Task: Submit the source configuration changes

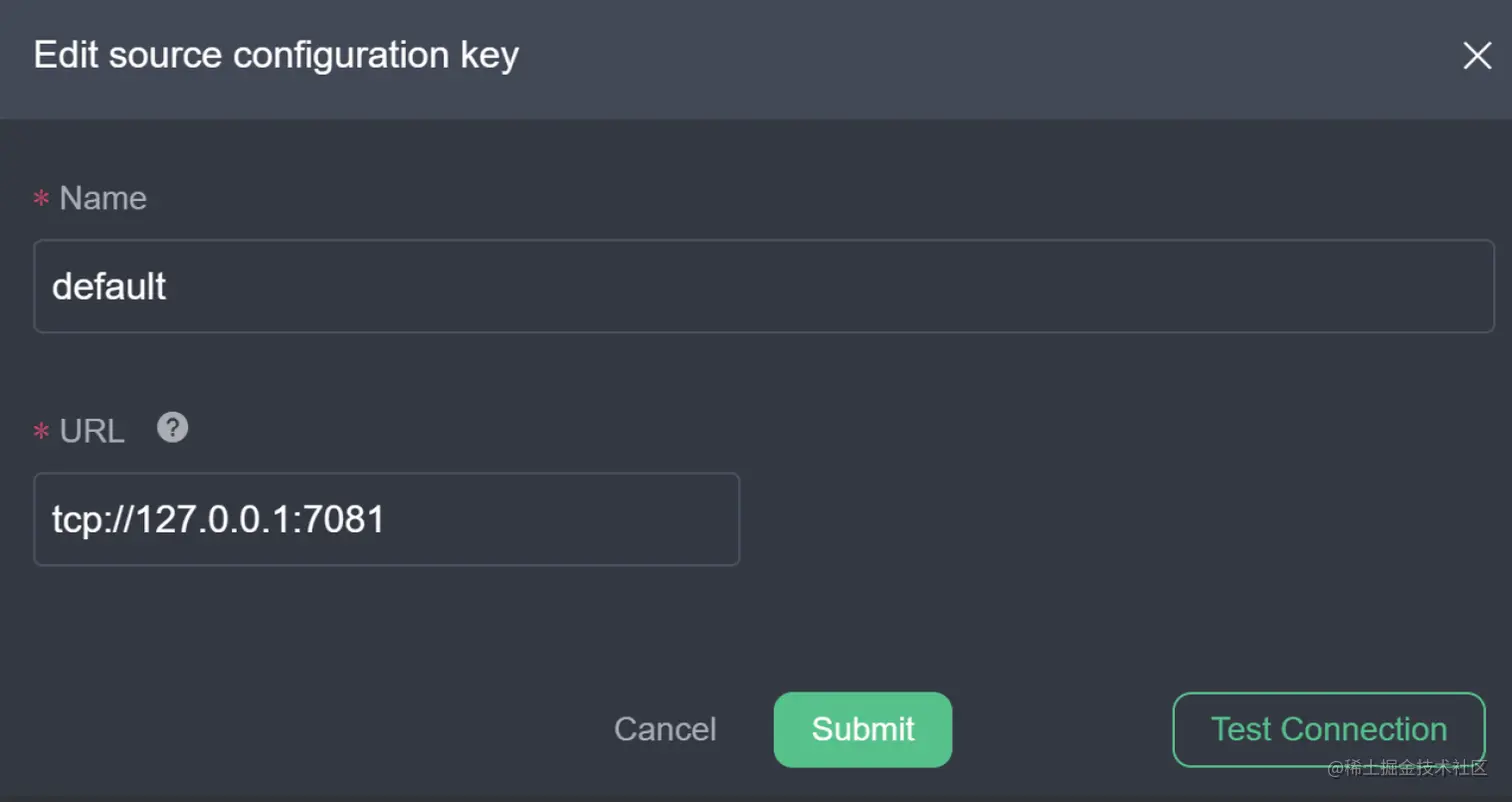Action: [x=861, y=729]
